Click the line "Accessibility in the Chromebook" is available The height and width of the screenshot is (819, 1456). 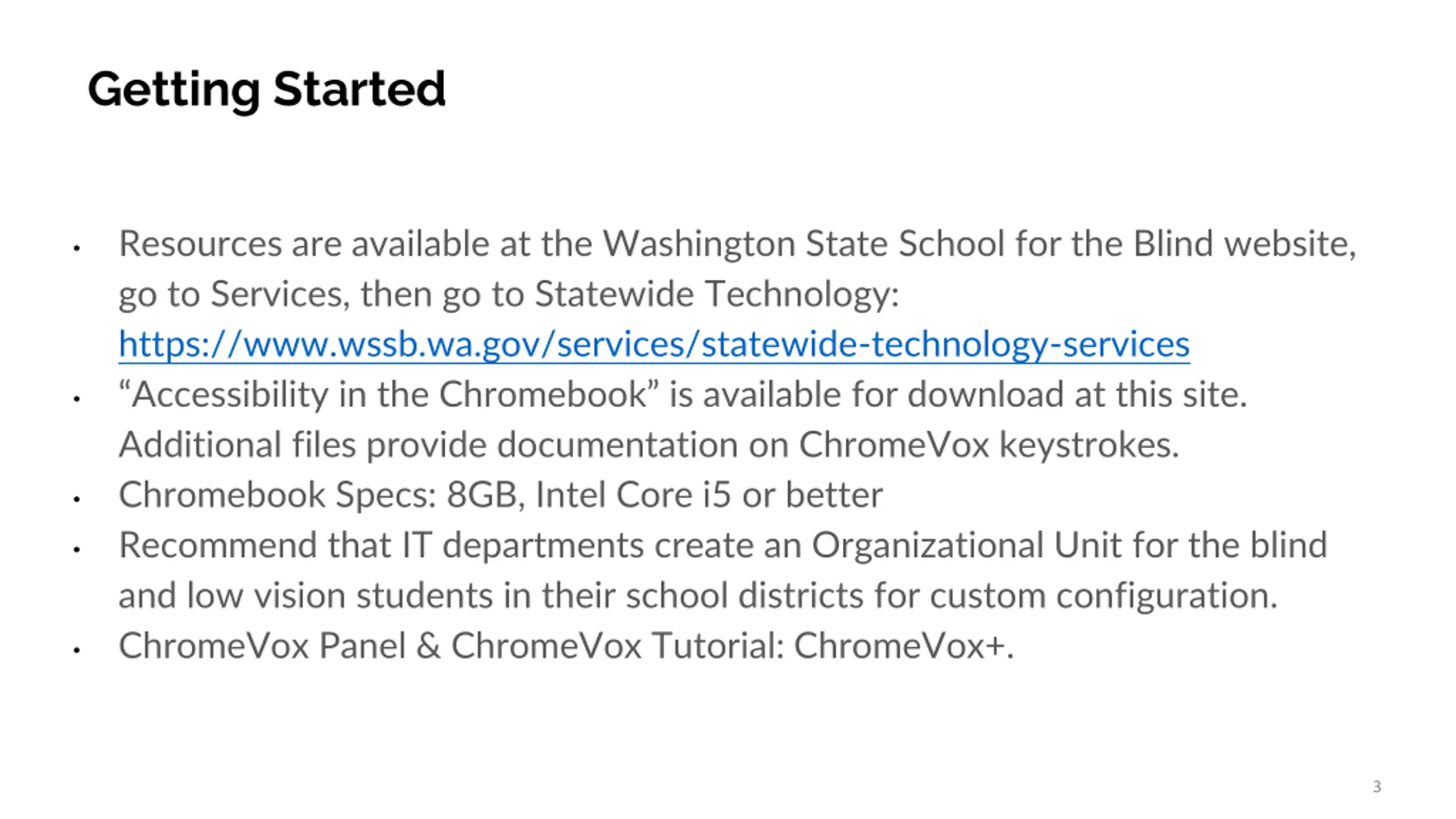click(x=682, y=395)
